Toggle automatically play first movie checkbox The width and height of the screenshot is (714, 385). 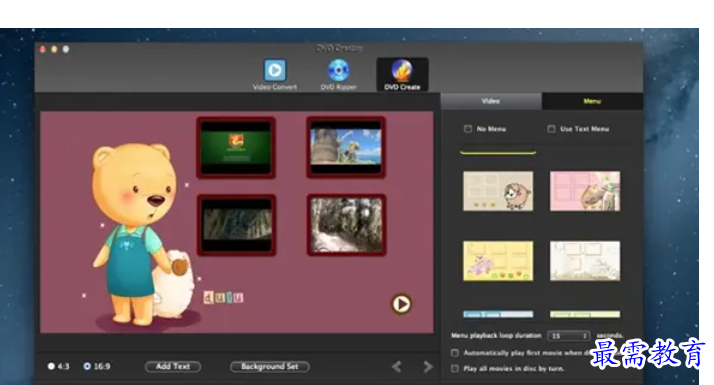click(x=454, y=353)
